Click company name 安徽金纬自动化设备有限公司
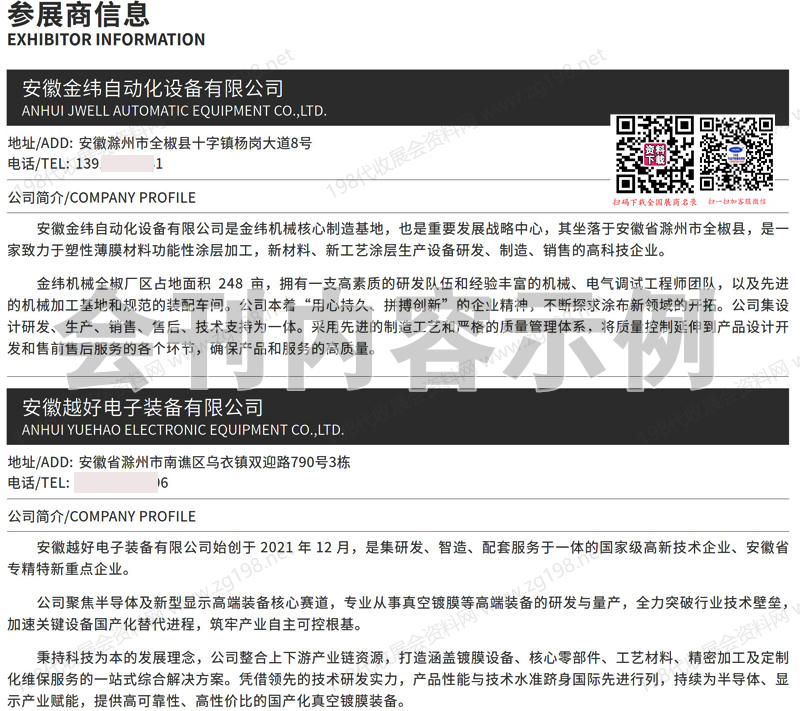The image size is (800, 711). 153,88
